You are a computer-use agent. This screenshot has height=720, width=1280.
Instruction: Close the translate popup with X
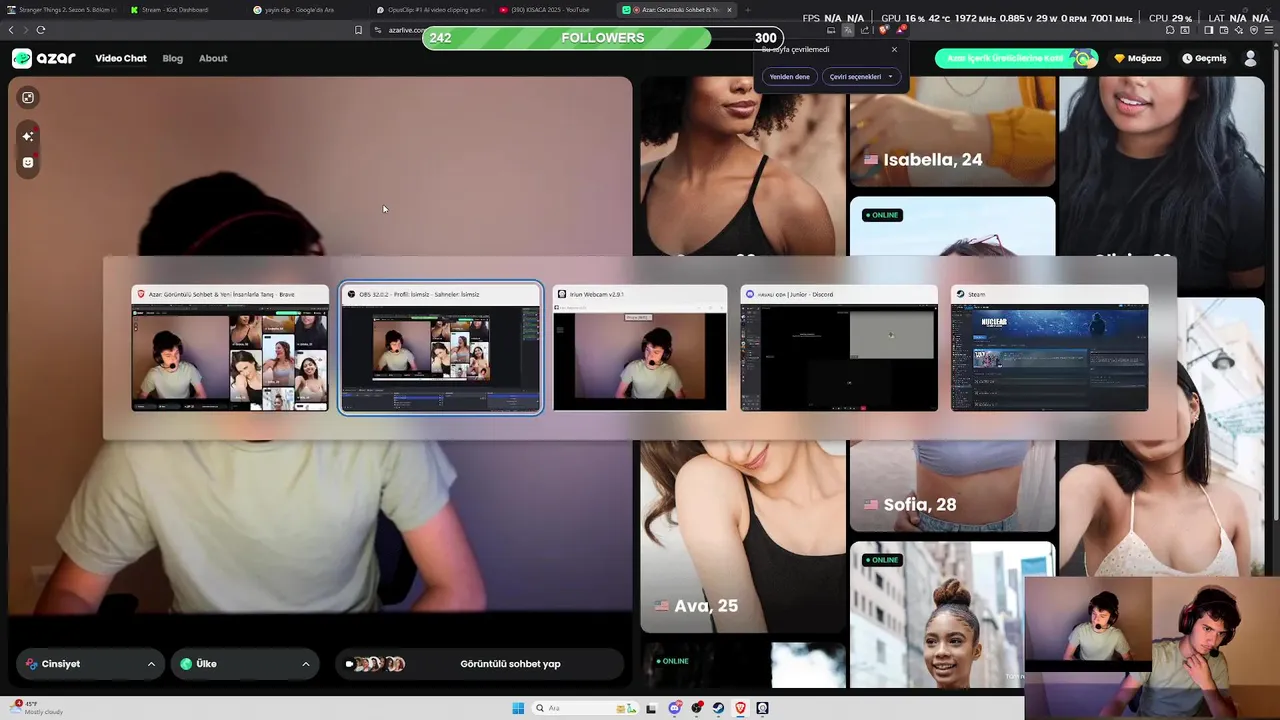click(x=894, y=49)
